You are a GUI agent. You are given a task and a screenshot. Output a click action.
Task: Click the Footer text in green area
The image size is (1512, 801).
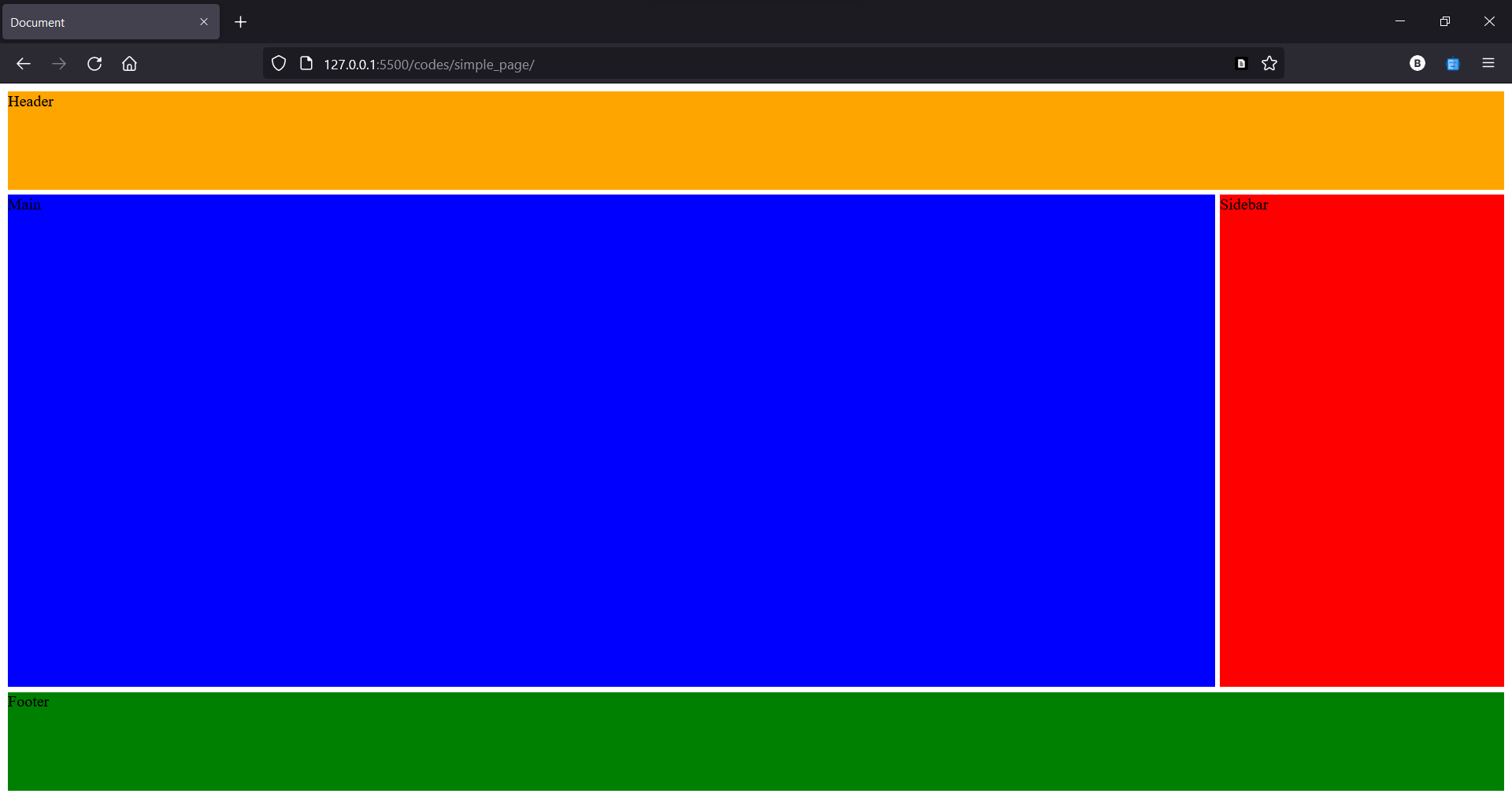28,702
